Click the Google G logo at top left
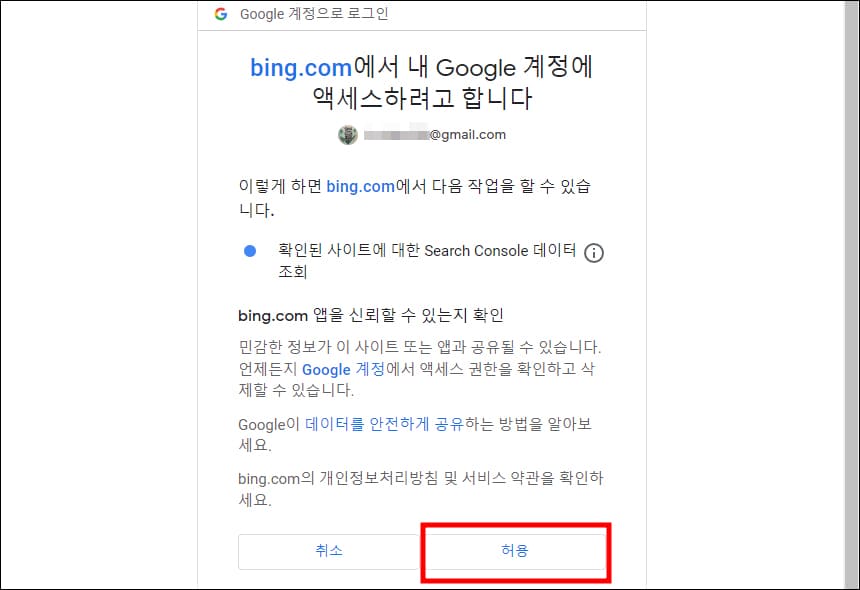Screen dimensions: 860x590 221,14
